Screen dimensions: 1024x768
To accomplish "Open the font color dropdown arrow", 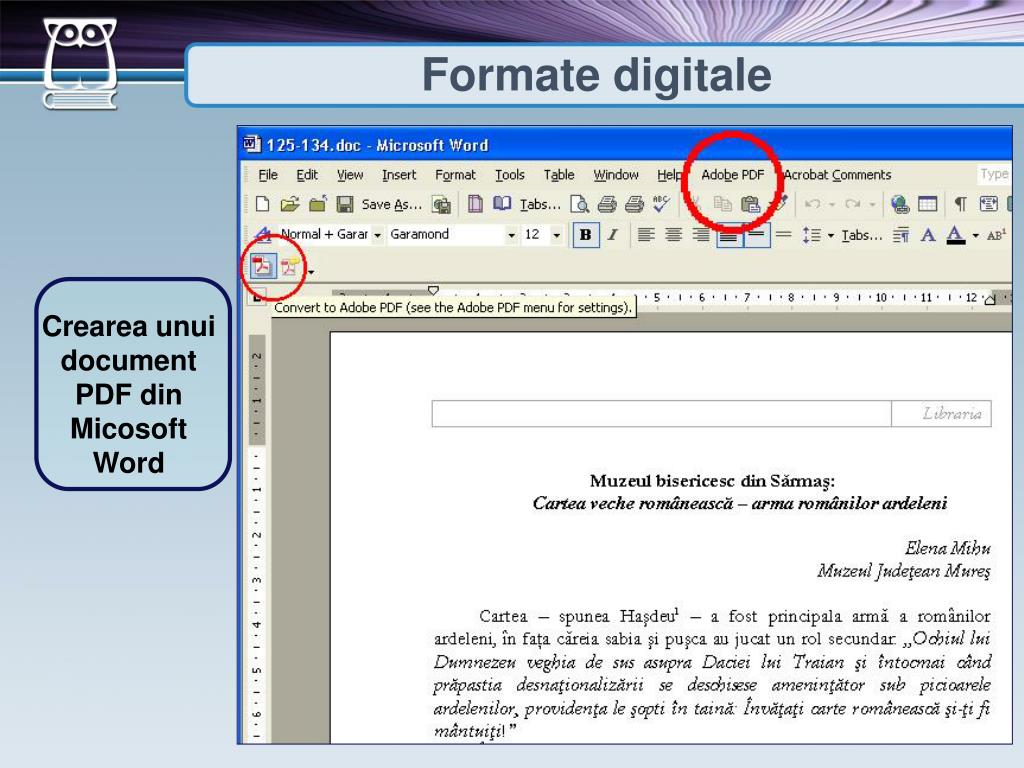I will 976,235.
